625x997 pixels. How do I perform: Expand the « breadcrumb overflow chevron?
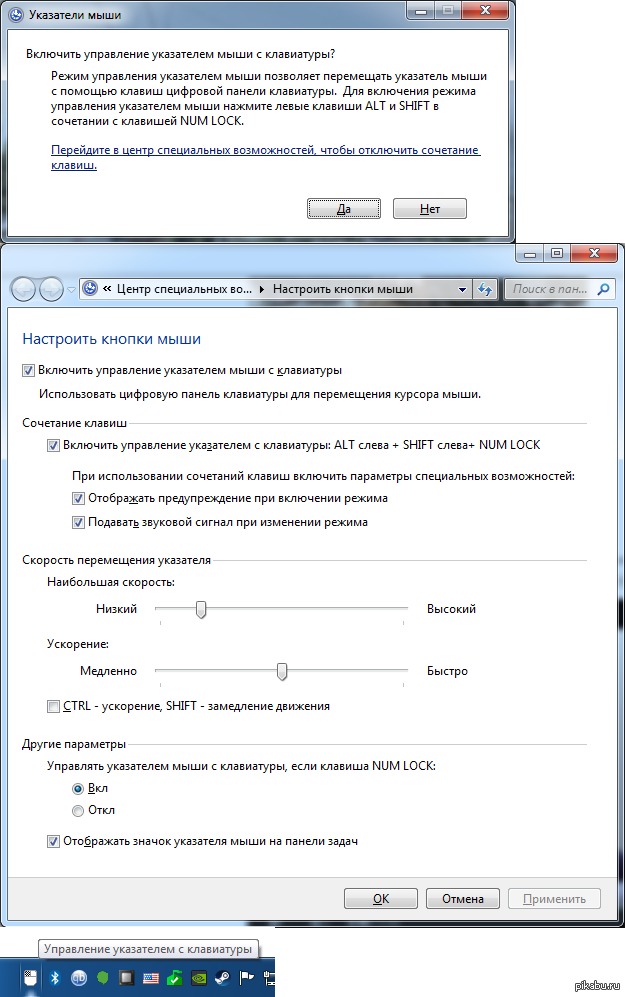pos(107,289)
